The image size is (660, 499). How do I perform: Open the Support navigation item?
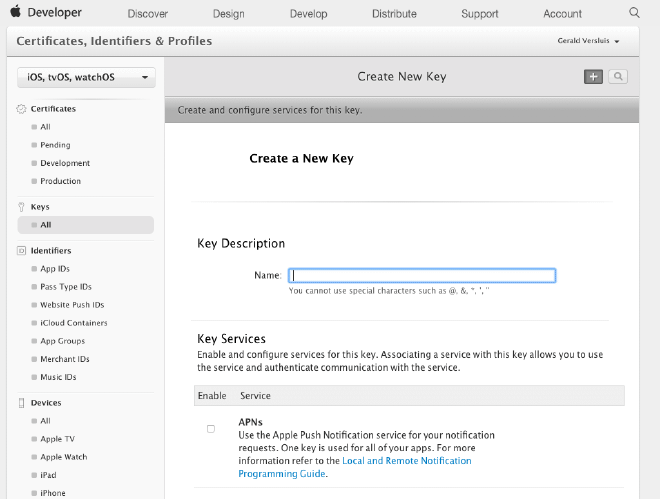pyautogui.click(x=480, y=14)
